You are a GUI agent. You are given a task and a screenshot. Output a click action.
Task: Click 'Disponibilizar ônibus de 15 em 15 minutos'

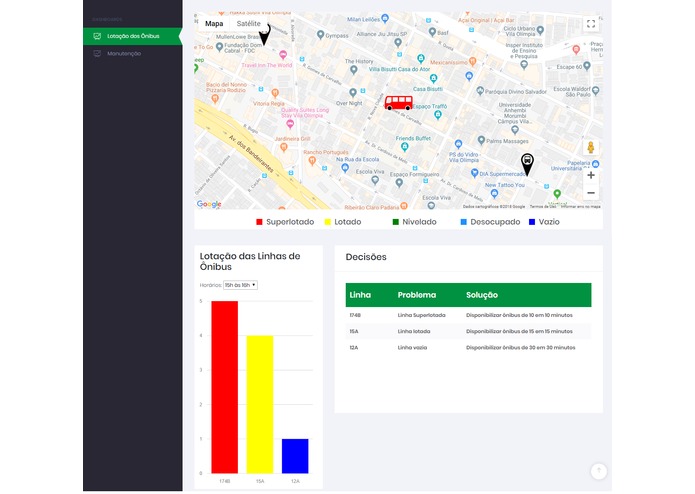(519, 331)
